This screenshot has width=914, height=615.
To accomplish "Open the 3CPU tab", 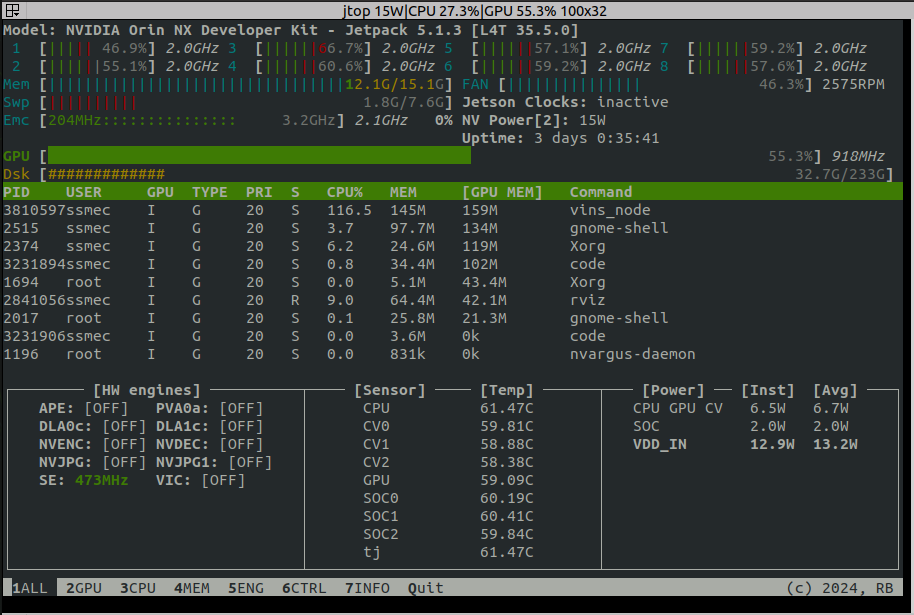I will coord(138,588).
